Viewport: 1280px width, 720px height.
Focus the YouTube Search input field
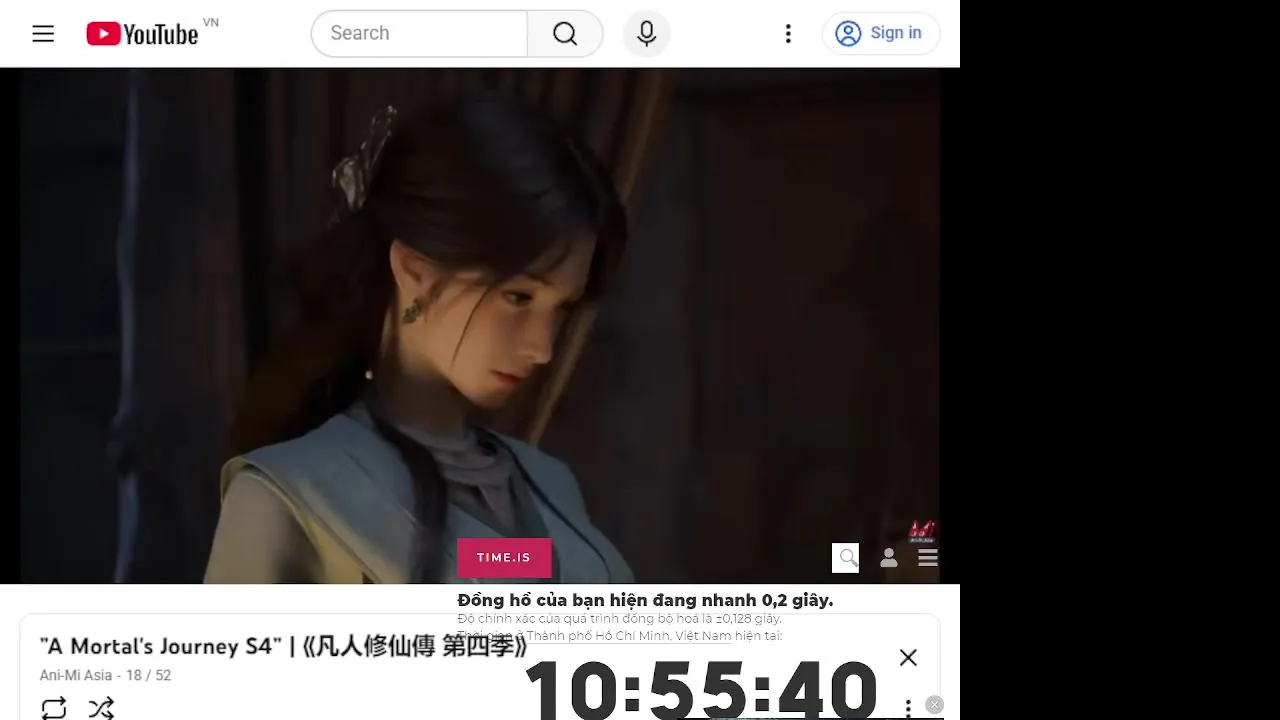pyautogui.click(x=420, y=33)
